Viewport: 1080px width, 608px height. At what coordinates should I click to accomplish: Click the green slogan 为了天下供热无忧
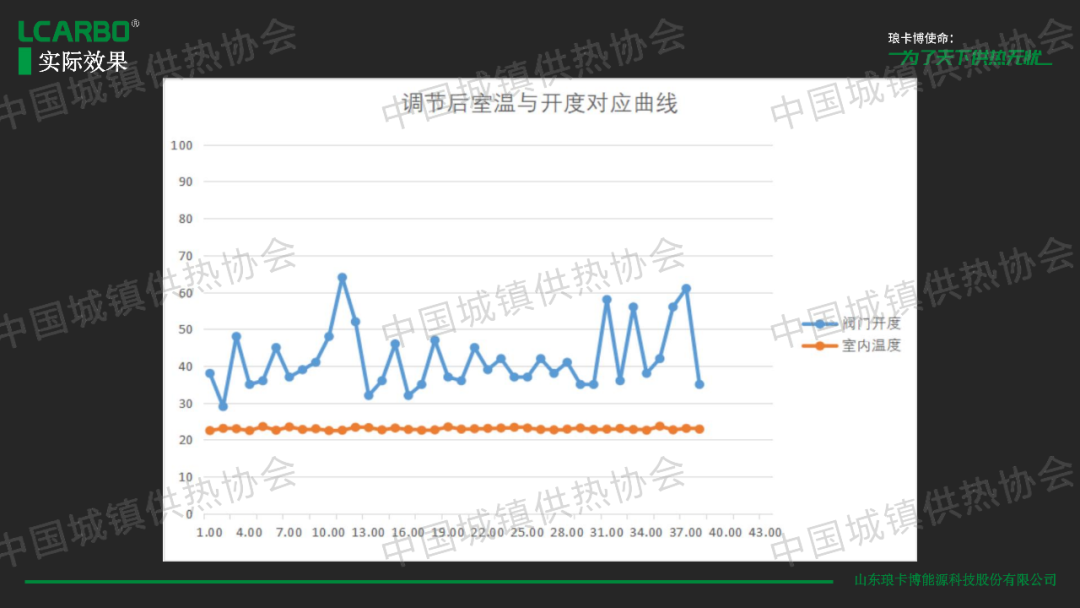pos(969,58)
